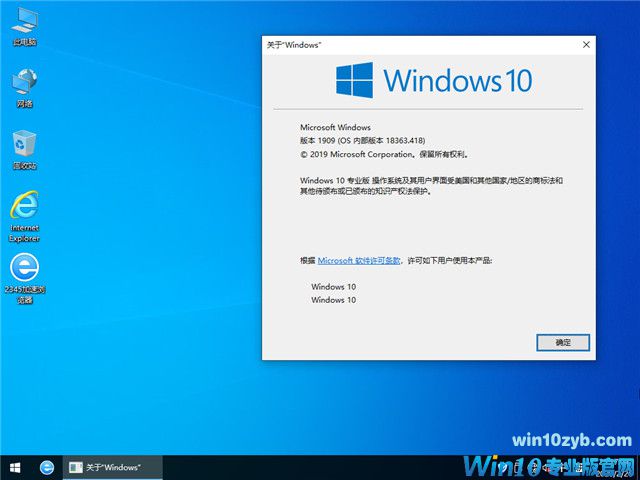640x480 pixels.
Task: Click the first Windows 10 licensee line
Action: tap(333, 287)
